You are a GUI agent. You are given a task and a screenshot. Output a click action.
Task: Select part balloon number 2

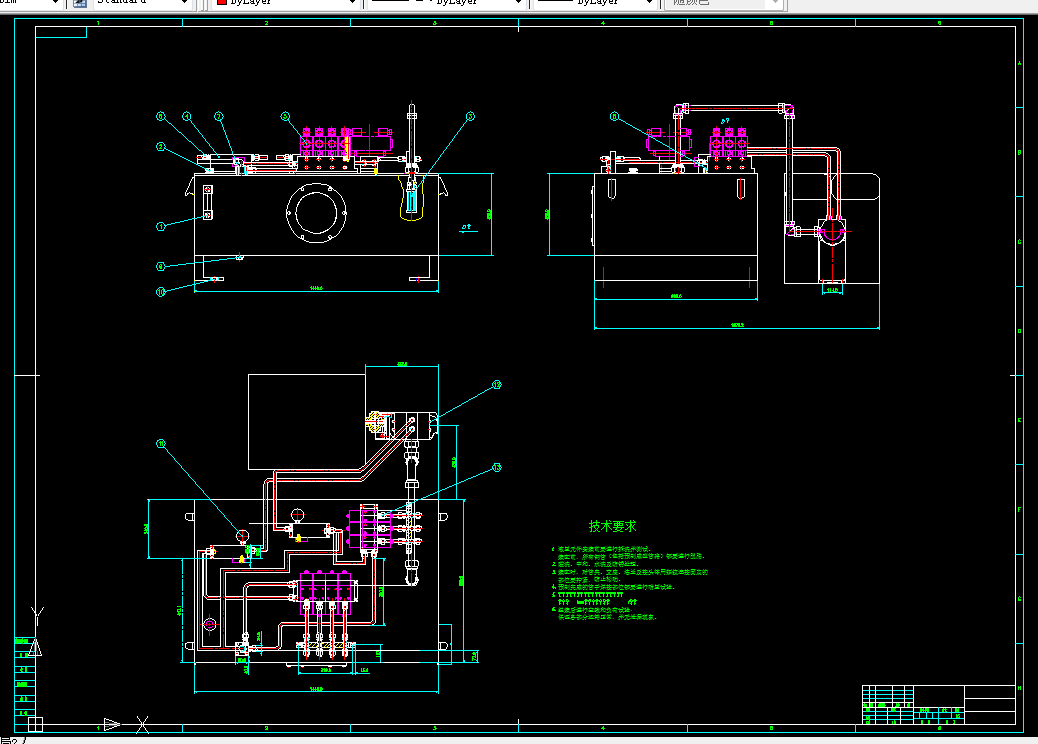click(x=161, y=147)
